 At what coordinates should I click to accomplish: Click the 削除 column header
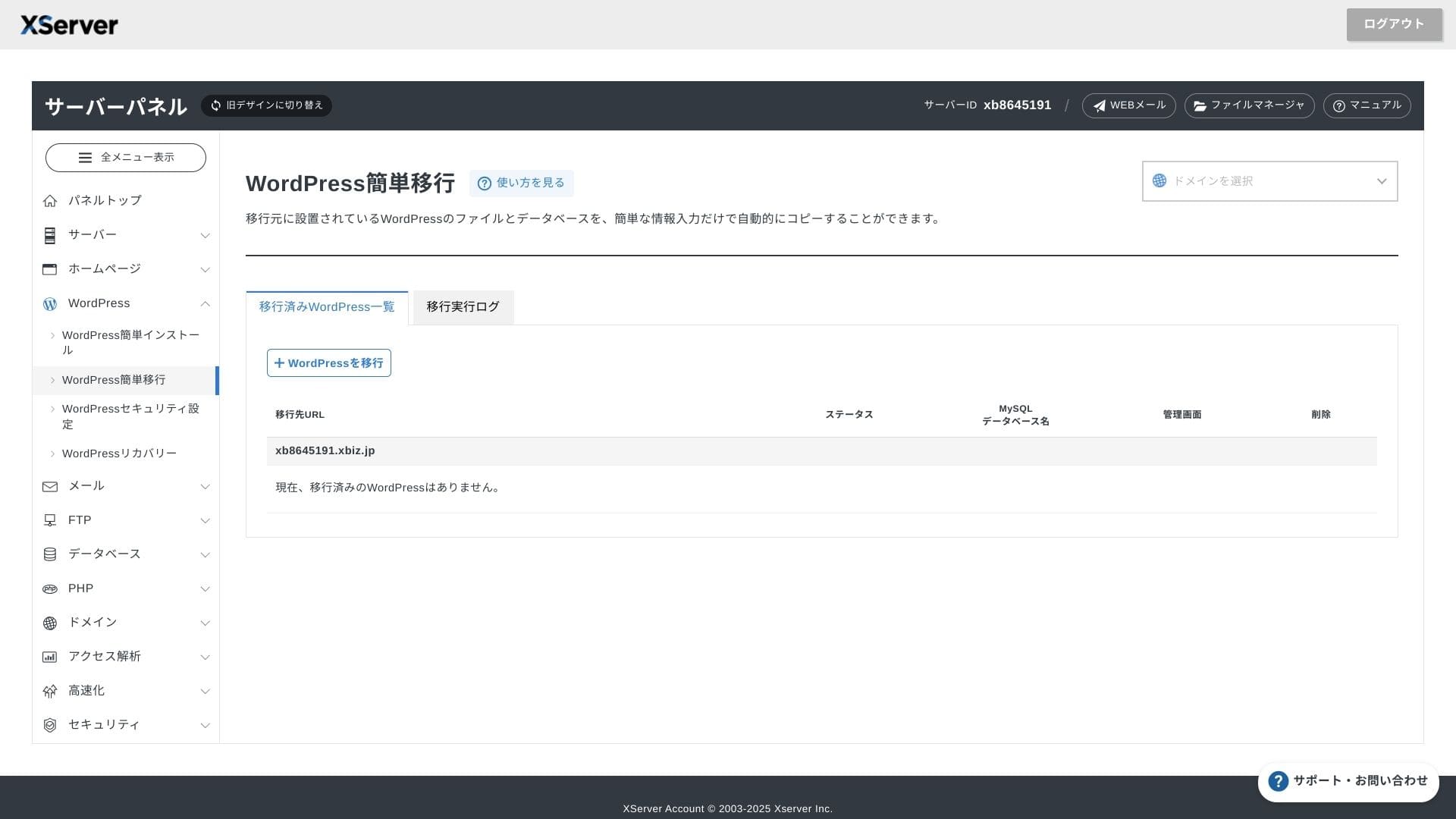[1320, 415]
